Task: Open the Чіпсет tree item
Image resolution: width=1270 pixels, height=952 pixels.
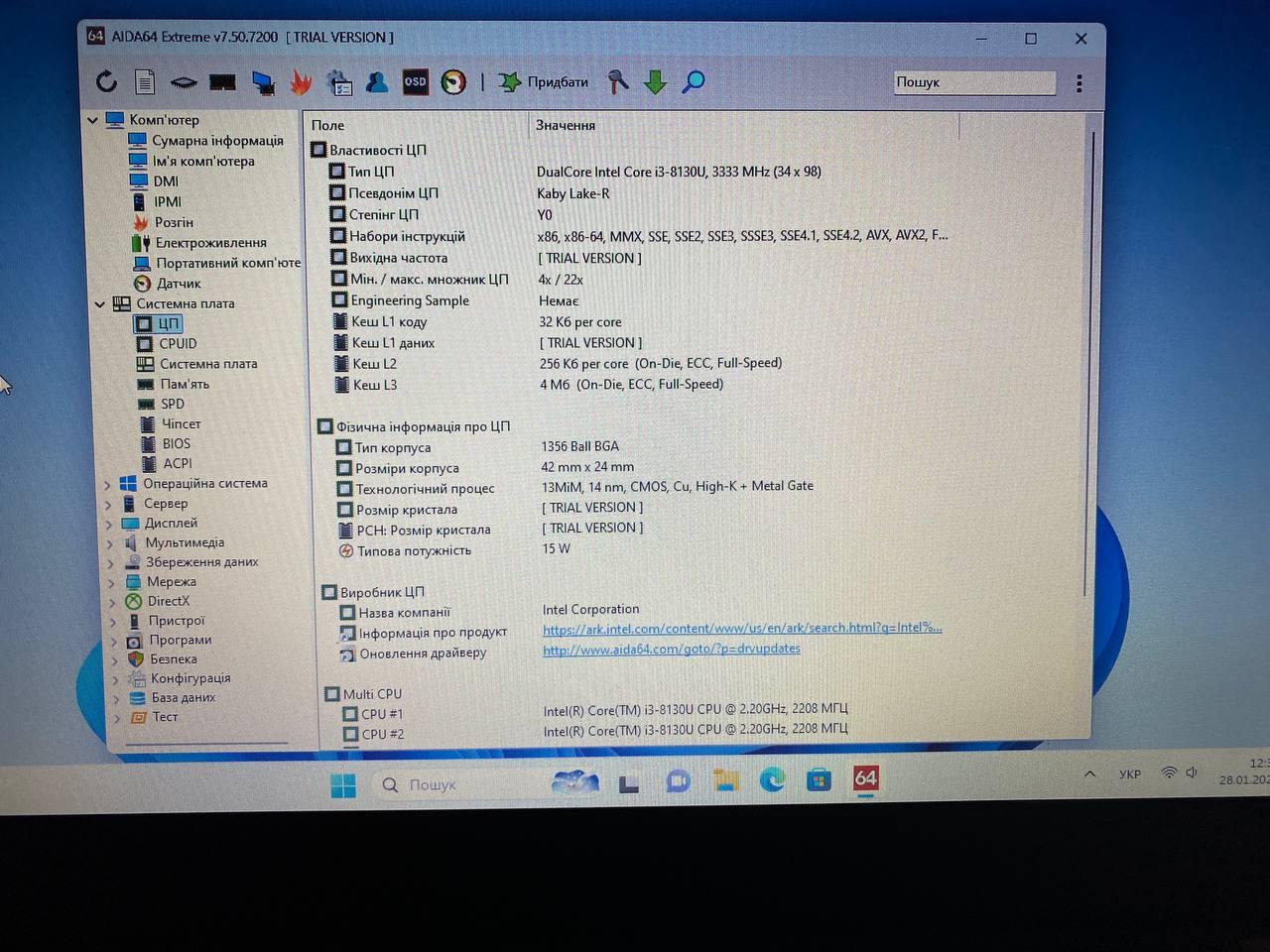Action: pos(181,423)
